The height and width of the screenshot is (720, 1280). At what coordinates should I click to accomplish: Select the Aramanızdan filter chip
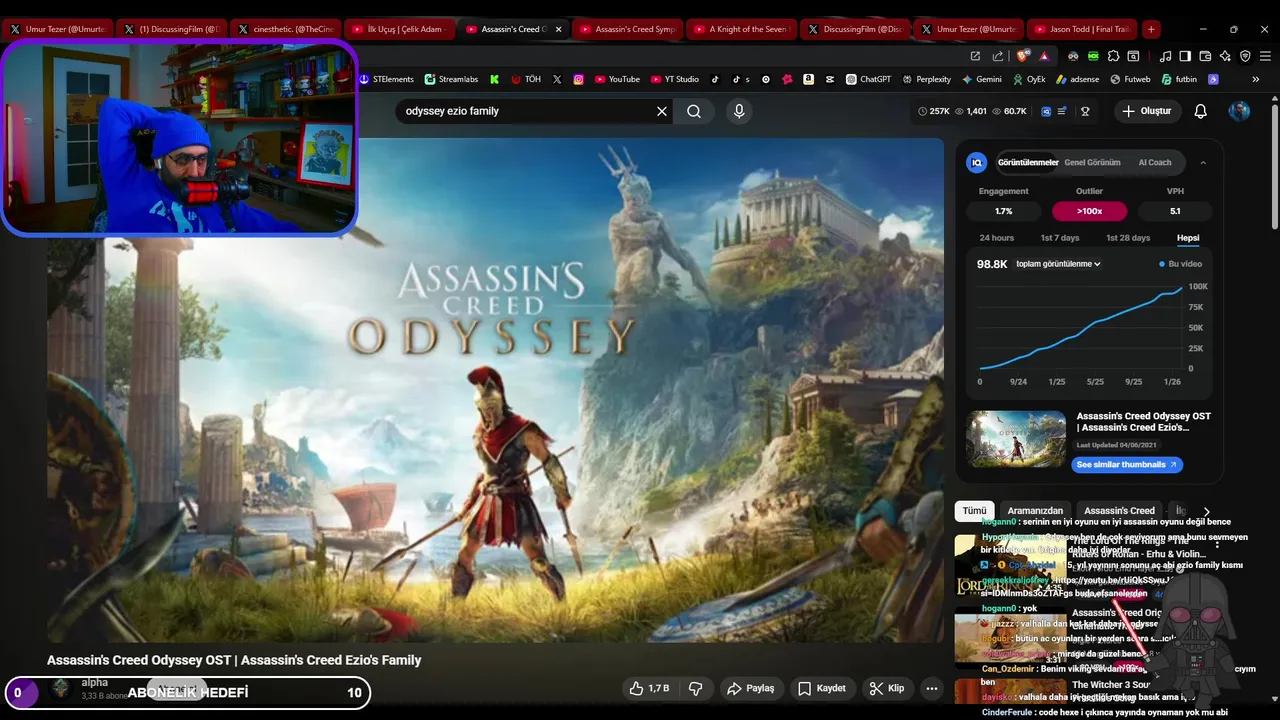click(1035, 511)
